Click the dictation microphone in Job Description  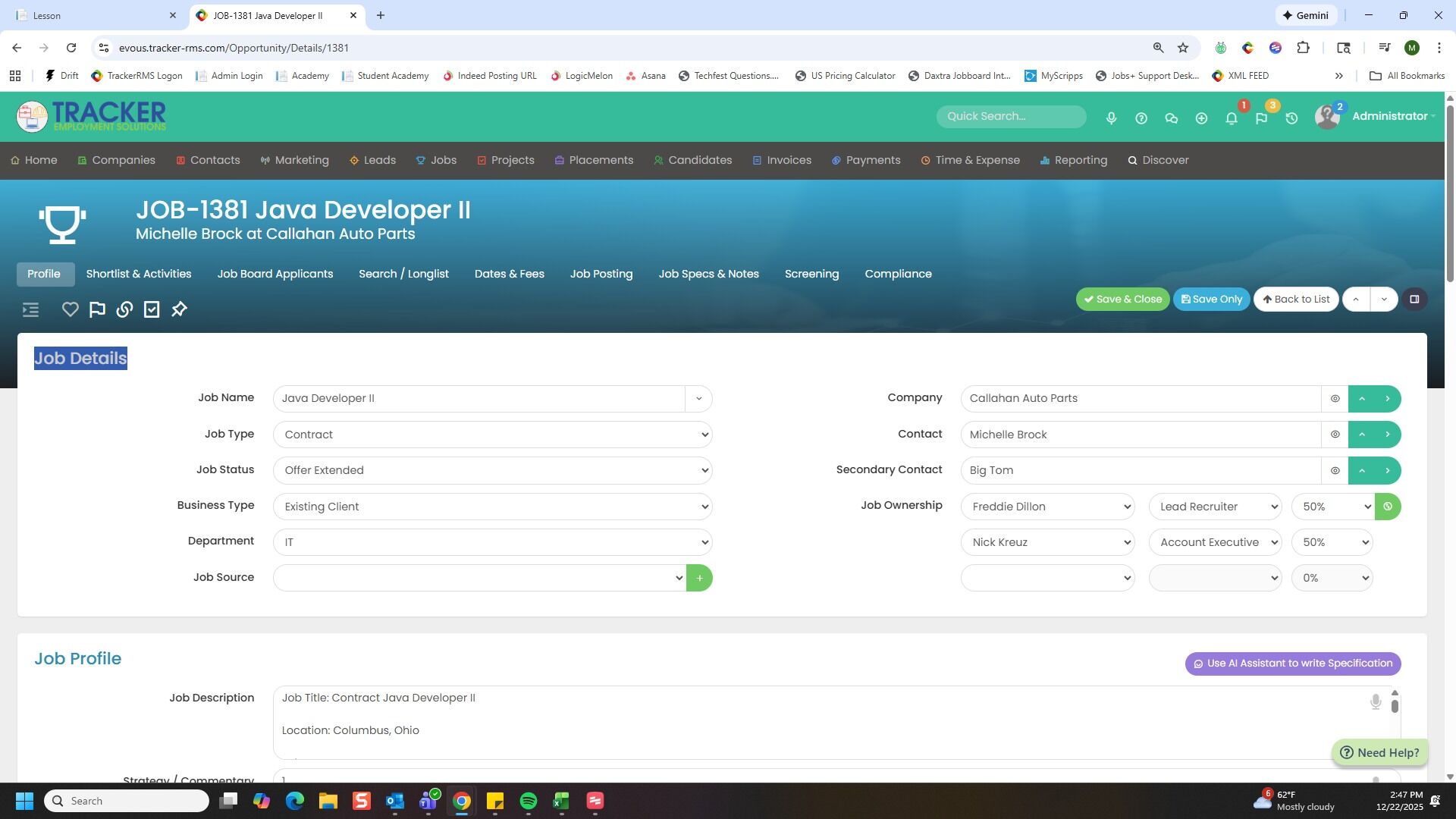pyautogui.click(x=1376, y=701)
